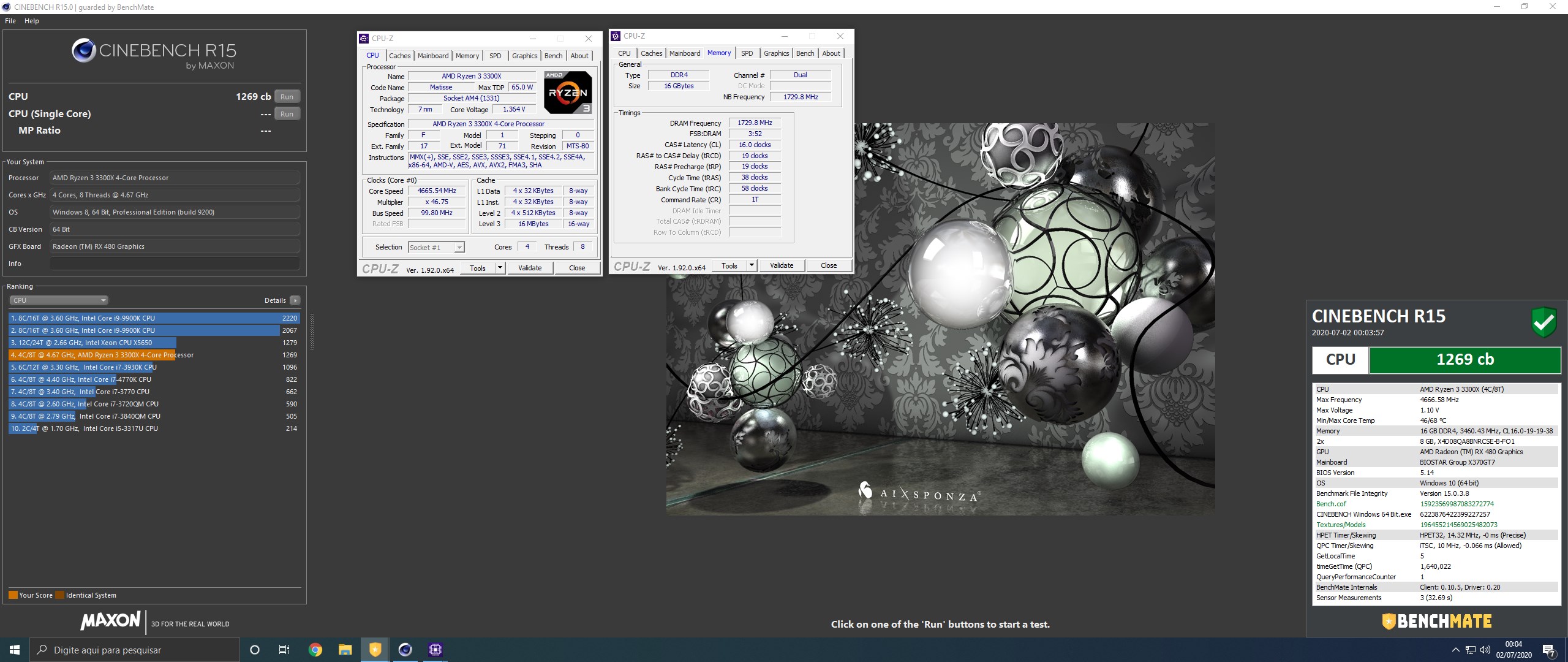Viewport: 1568px width, 662px height.
Task: Open the notification center icon
Action: 1549,650
